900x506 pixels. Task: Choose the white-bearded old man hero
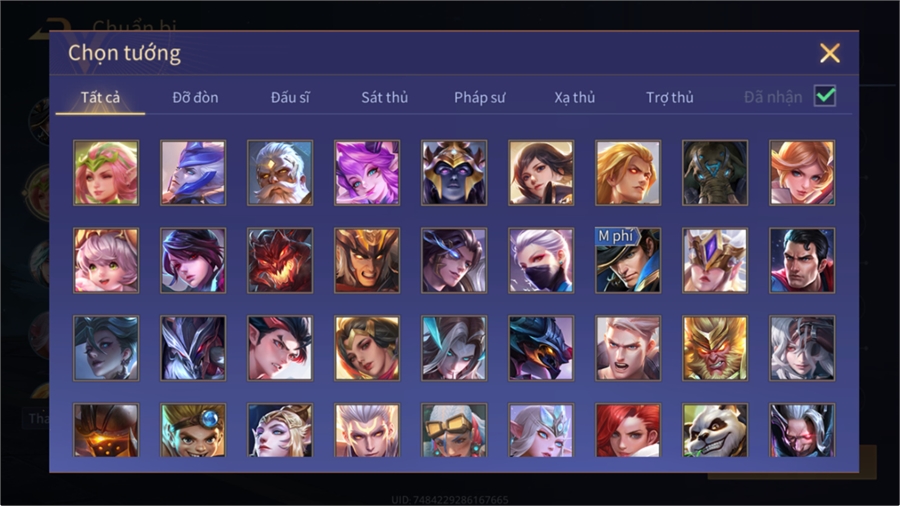coord(280,173)
